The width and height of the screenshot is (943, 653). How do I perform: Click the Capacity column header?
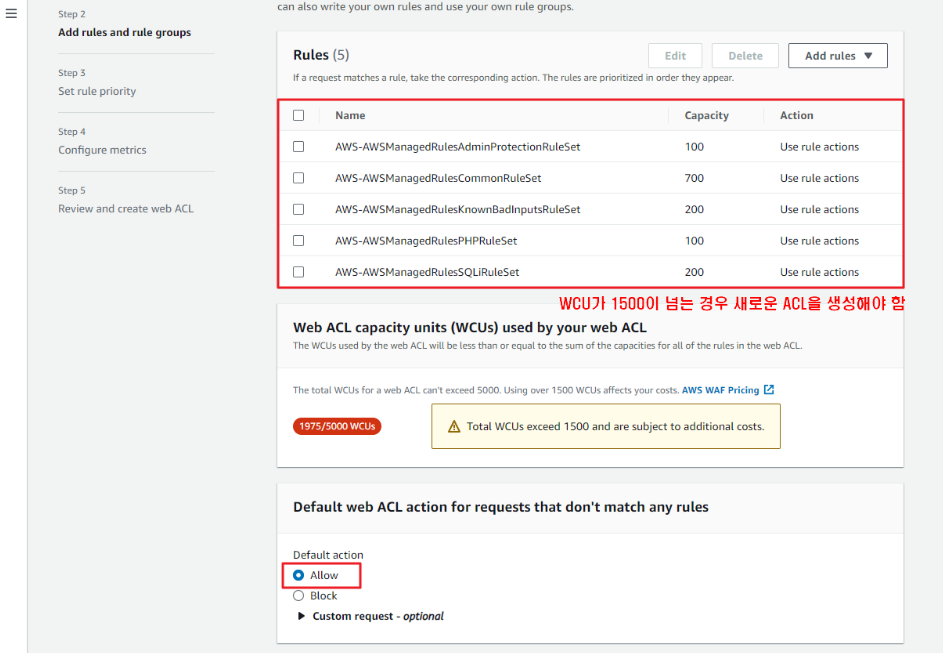(x=707, y=115)
